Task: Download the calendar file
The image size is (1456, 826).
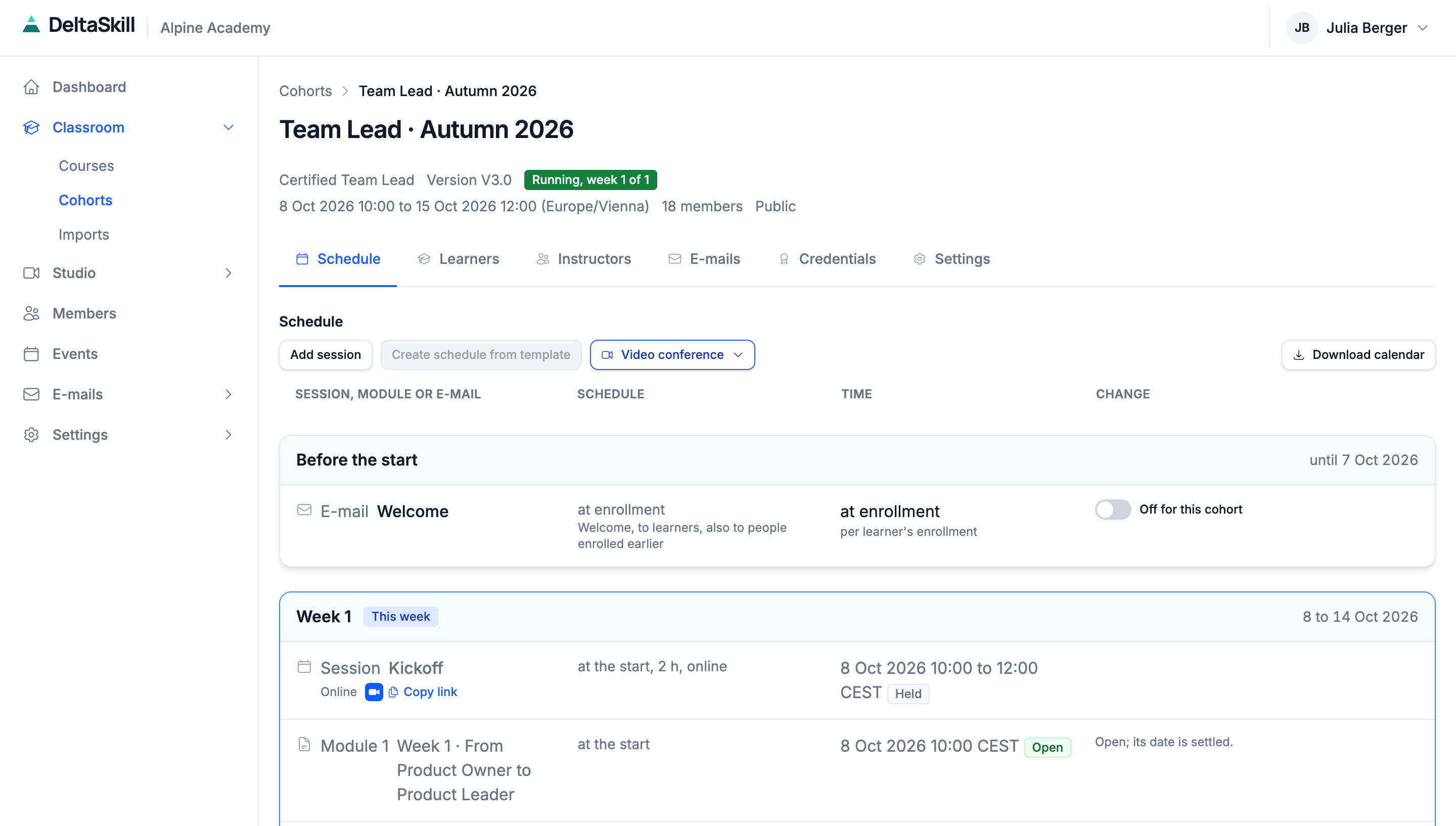Action: click(1358, 354)
